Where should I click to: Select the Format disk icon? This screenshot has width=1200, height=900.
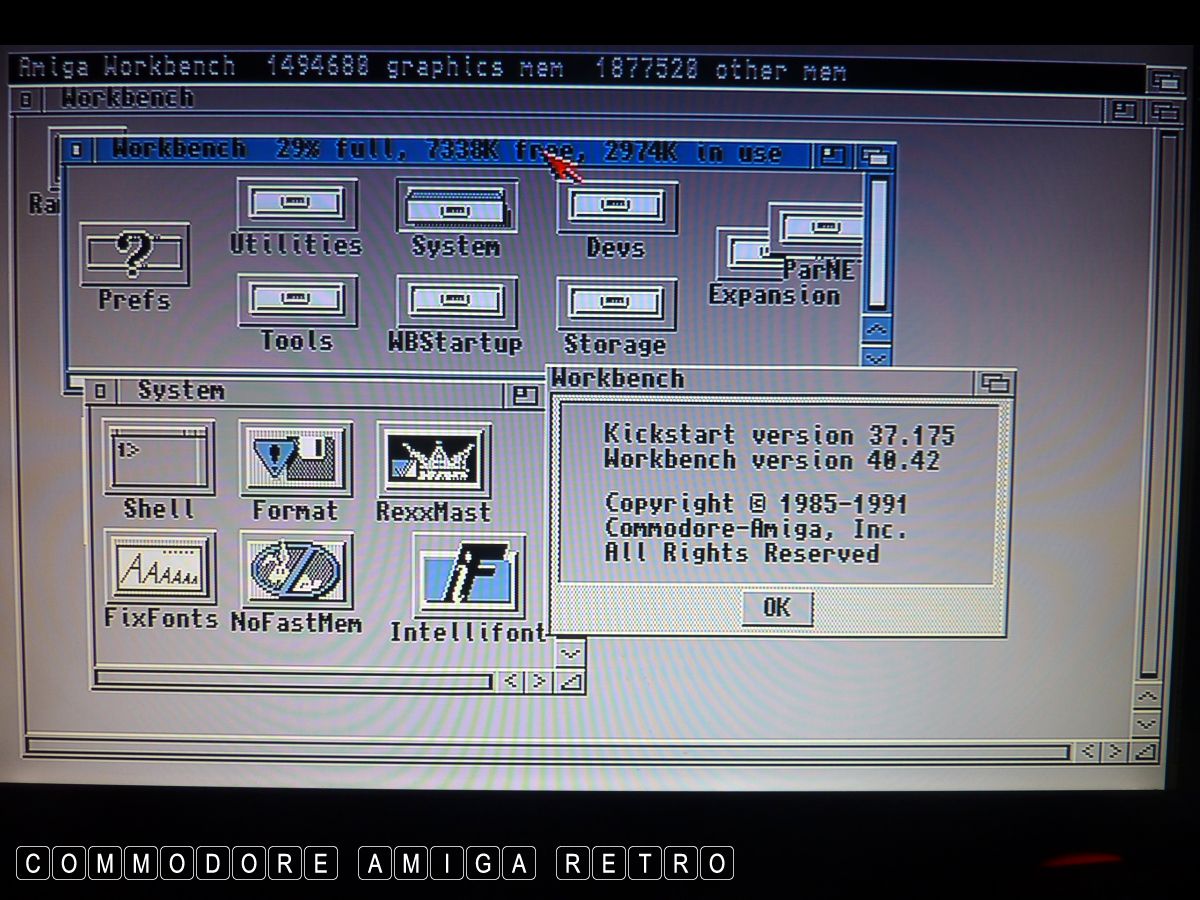pos(295,458)
